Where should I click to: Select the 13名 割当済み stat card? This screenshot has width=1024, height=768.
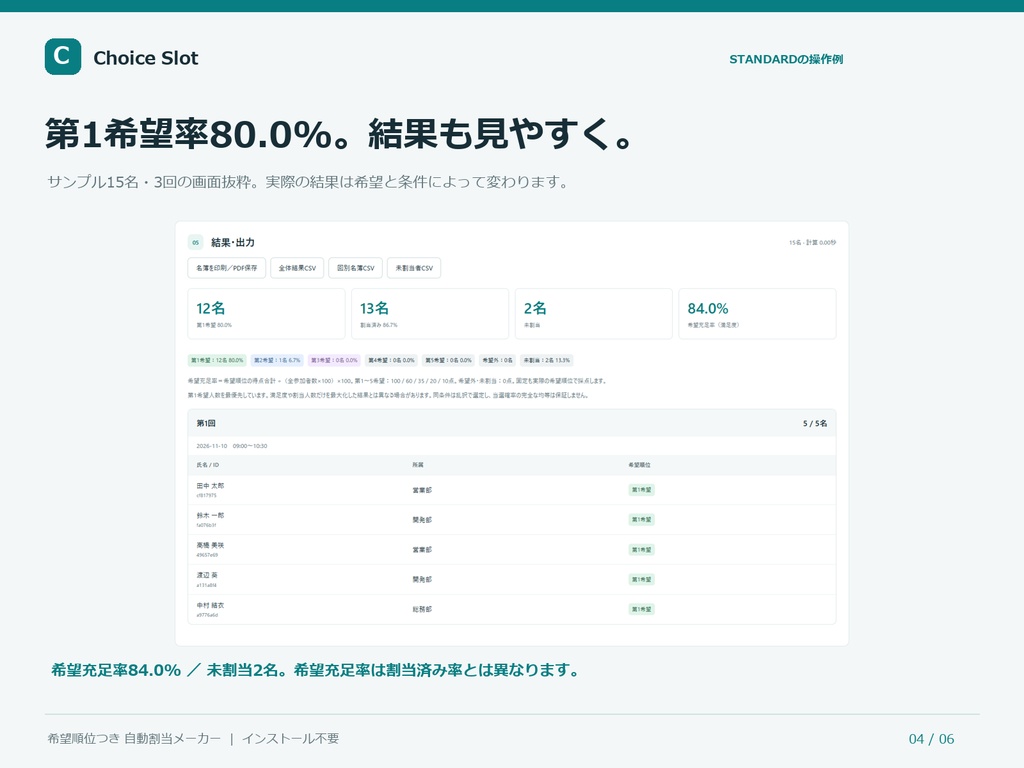[x=430, y=314]
